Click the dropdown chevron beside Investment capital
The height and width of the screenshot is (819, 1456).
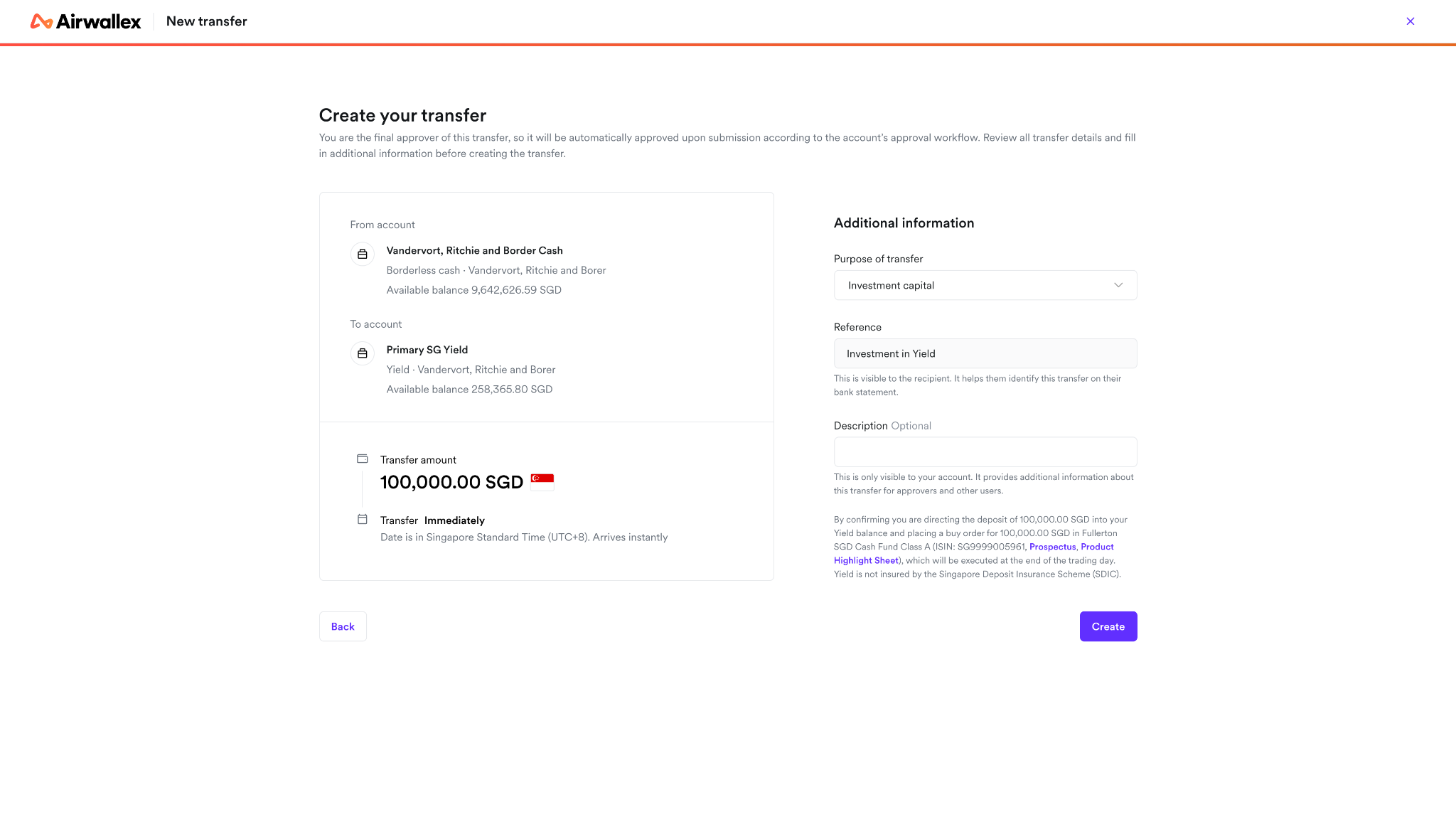coord(1118,285)
